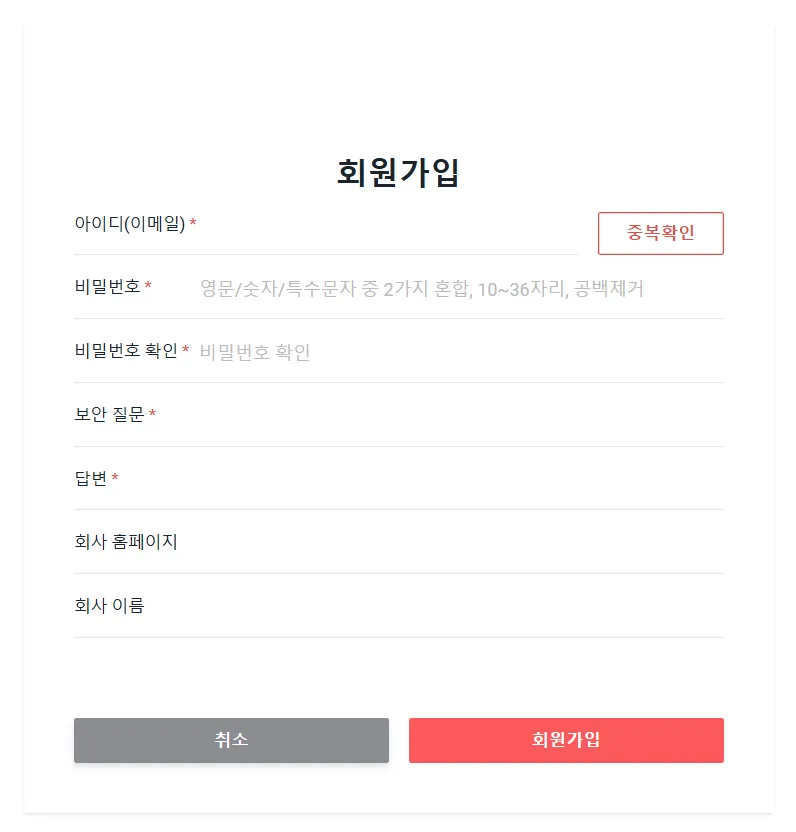This screenshot has height=832, width=796.
Task: Click the red asterisk beside 답변
Action: pyautogui.click(x=115, y=479)
